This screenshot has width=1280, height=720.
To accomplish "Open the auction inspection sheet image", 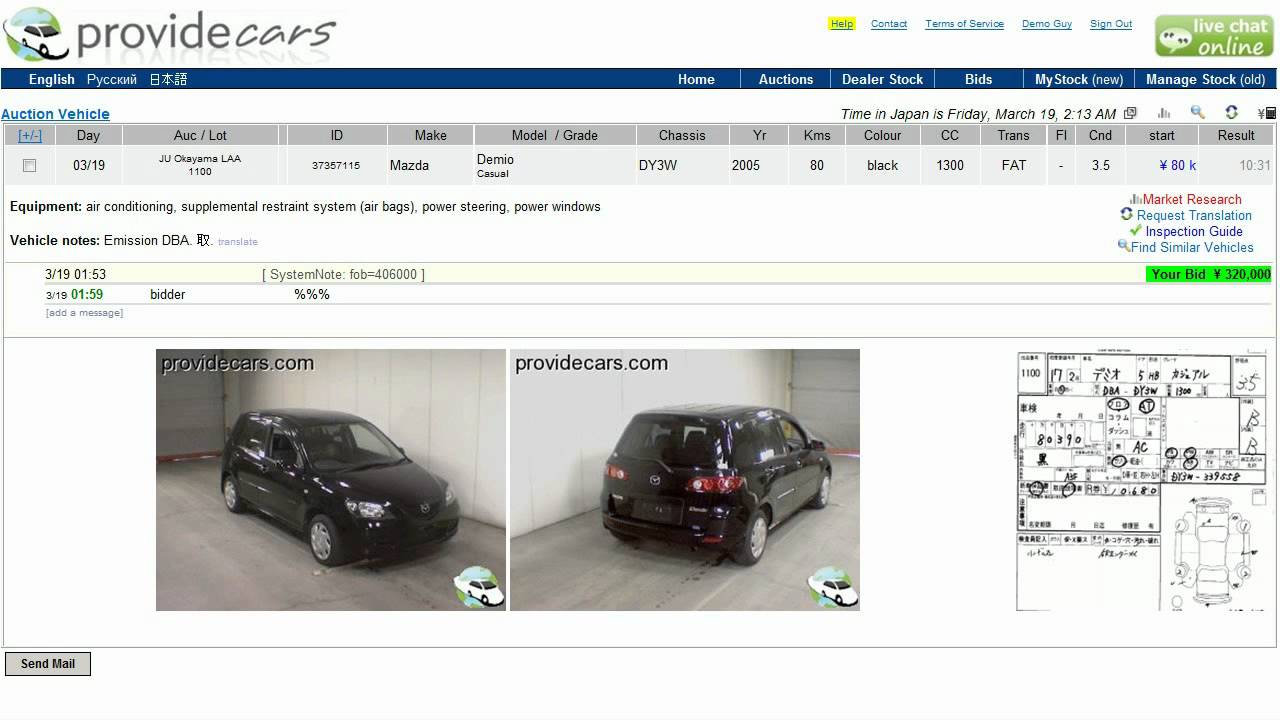I will pyautogui.click(x=1143, y=480).
